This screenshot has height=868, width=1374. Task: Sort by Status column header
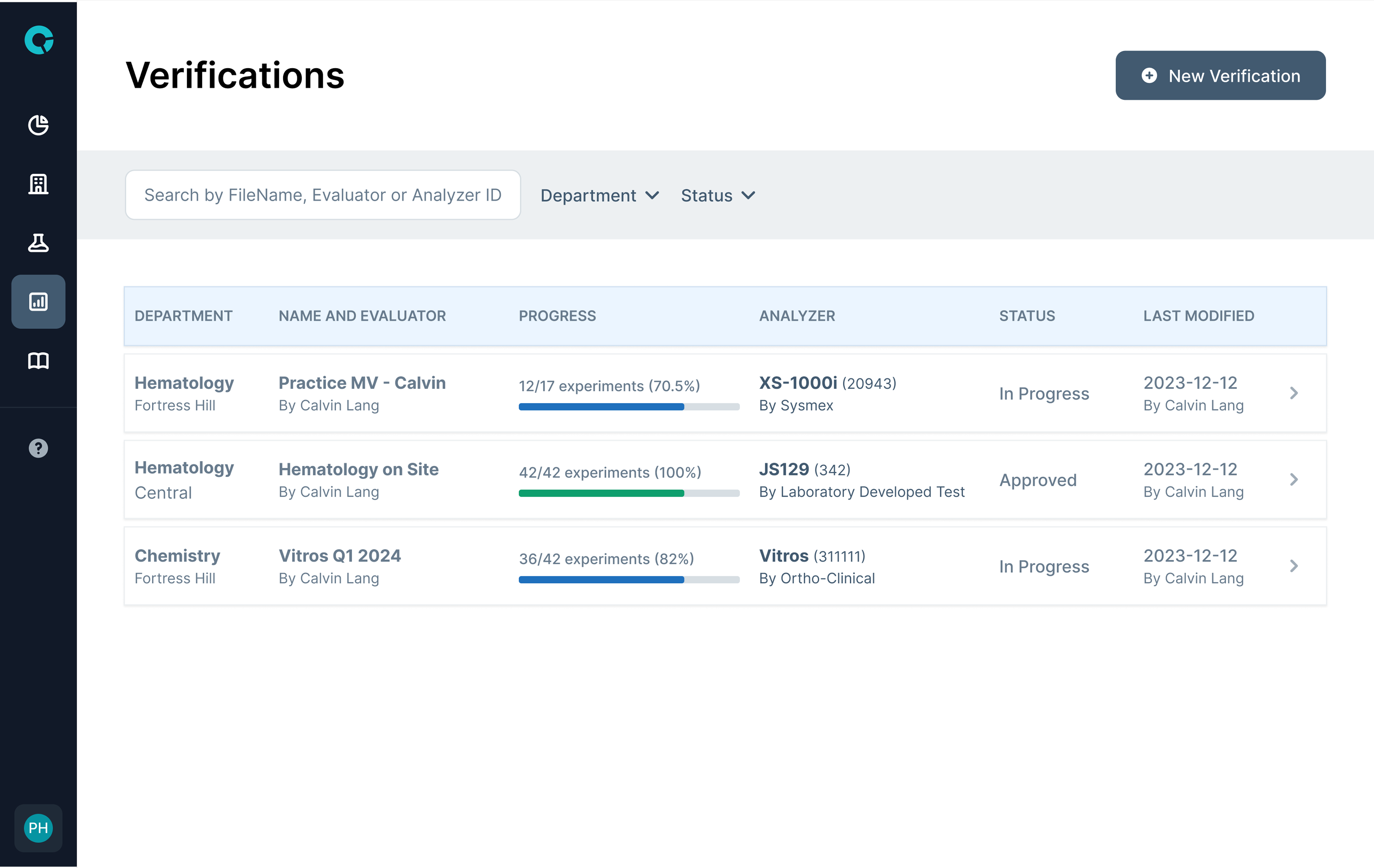point(1027,316)
